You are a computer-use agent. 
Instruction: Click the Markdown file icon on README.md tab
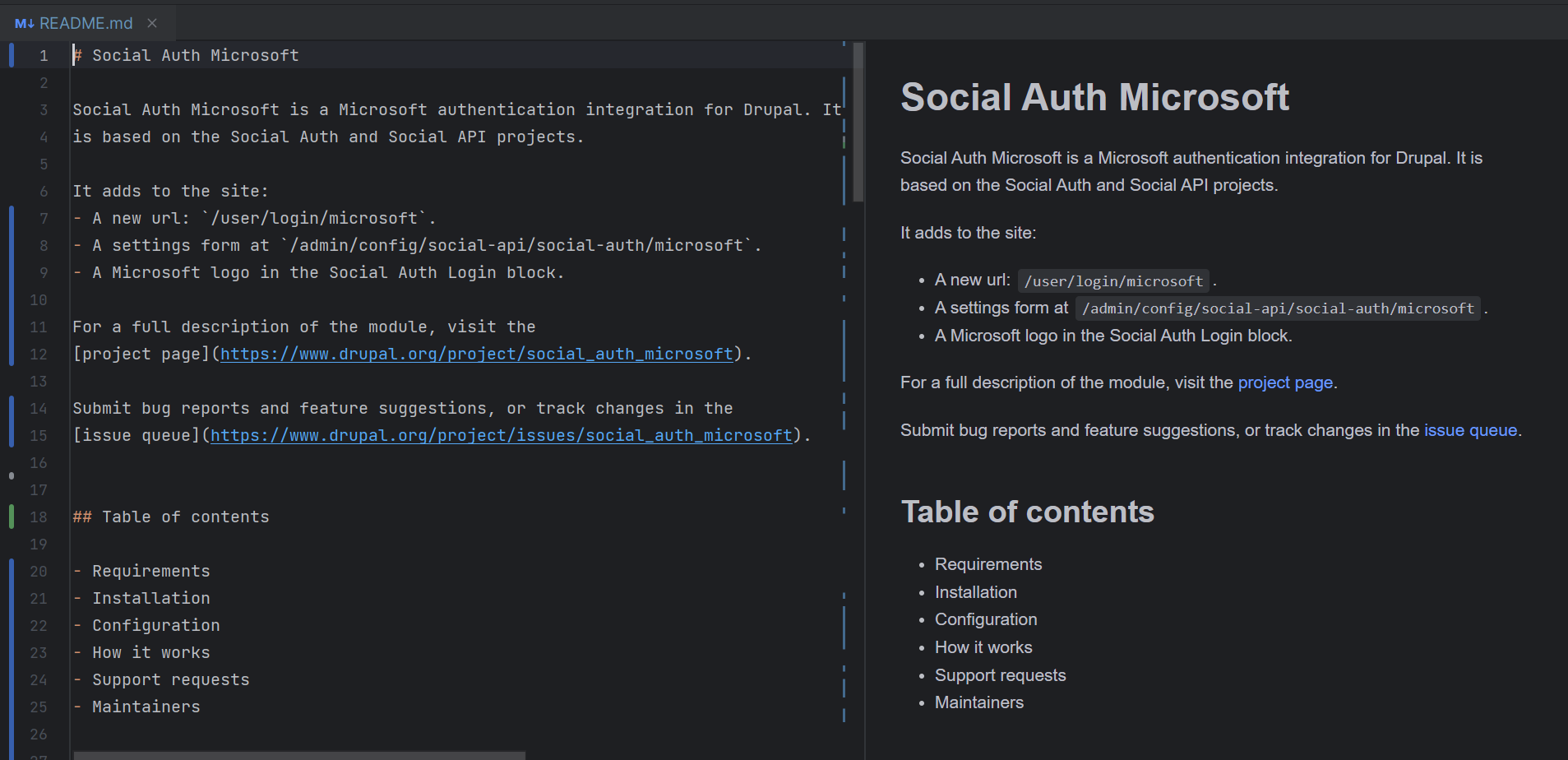click(24, 23)
